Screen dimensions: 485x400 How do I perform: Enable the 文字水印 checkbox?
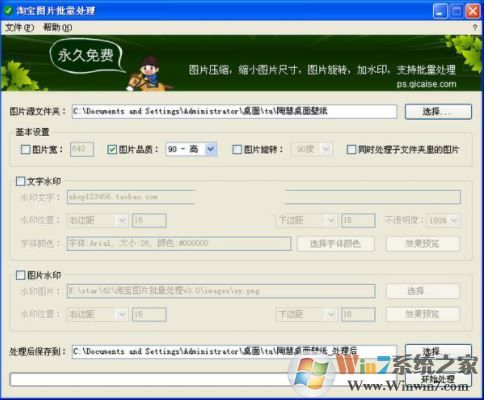(21, 181)
